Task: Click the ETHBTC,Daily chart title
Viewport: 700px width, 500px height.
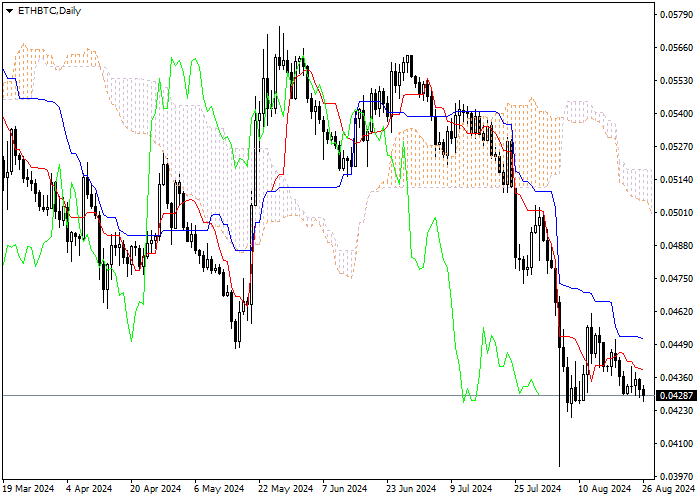Action: [49, 11]
